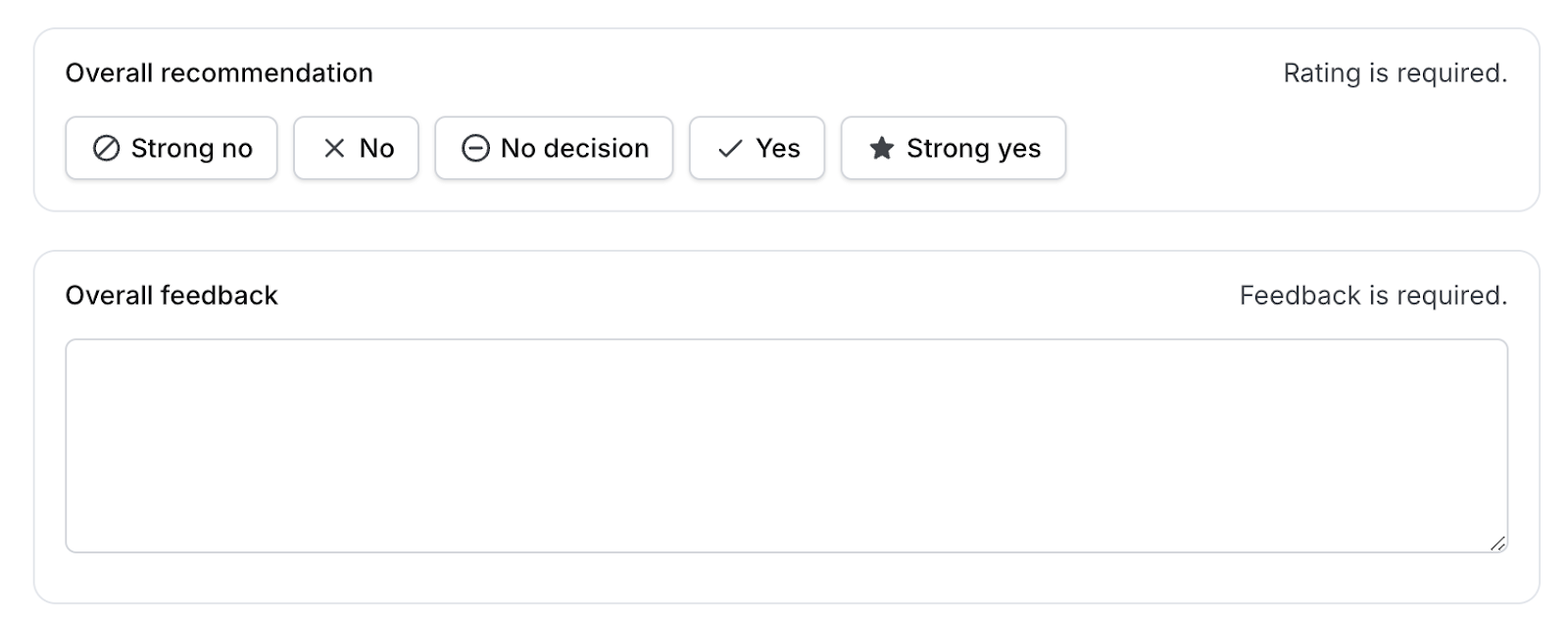Click the Feedback is required message

click(1373, 296)
